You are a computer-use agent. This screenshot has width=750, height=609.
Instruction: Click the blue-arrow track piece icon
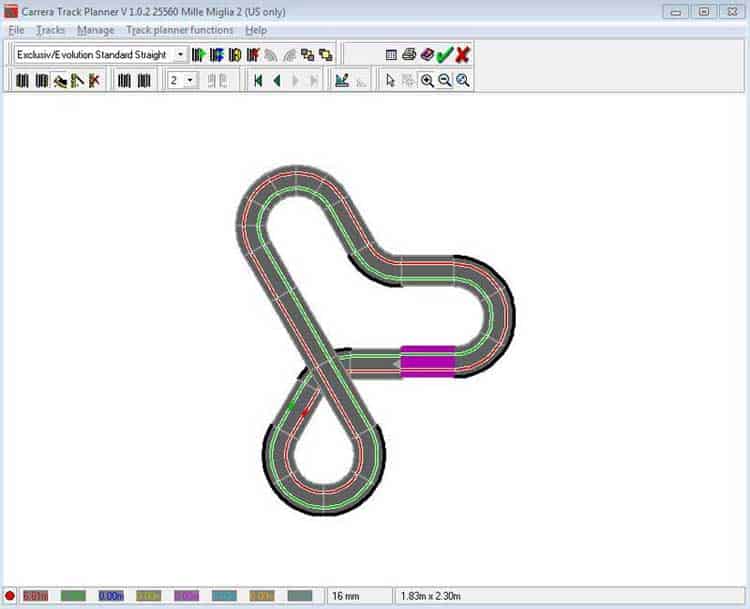point(217,55)
